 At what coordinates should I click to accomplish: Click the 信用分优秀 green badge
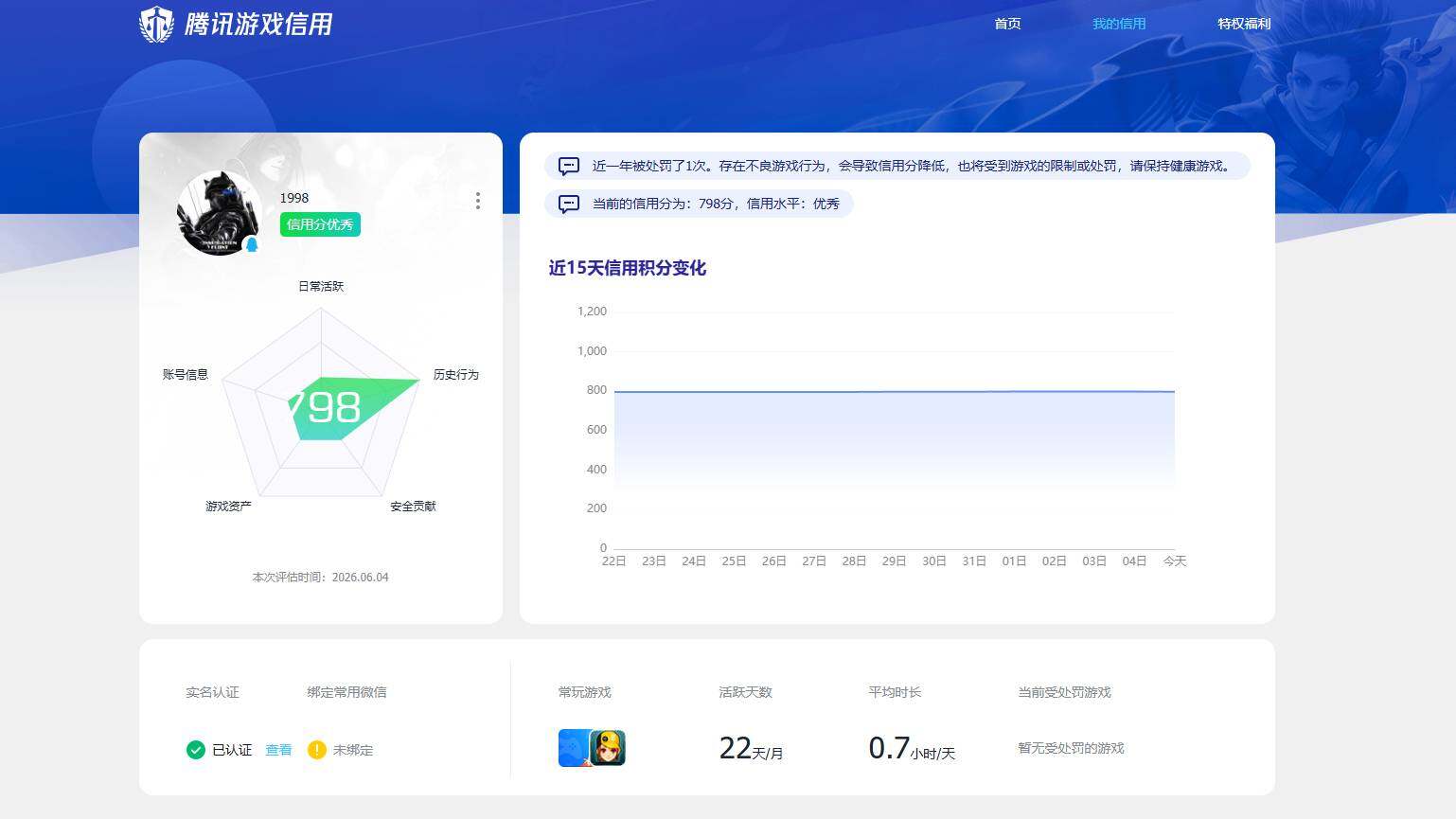point(320,224)
